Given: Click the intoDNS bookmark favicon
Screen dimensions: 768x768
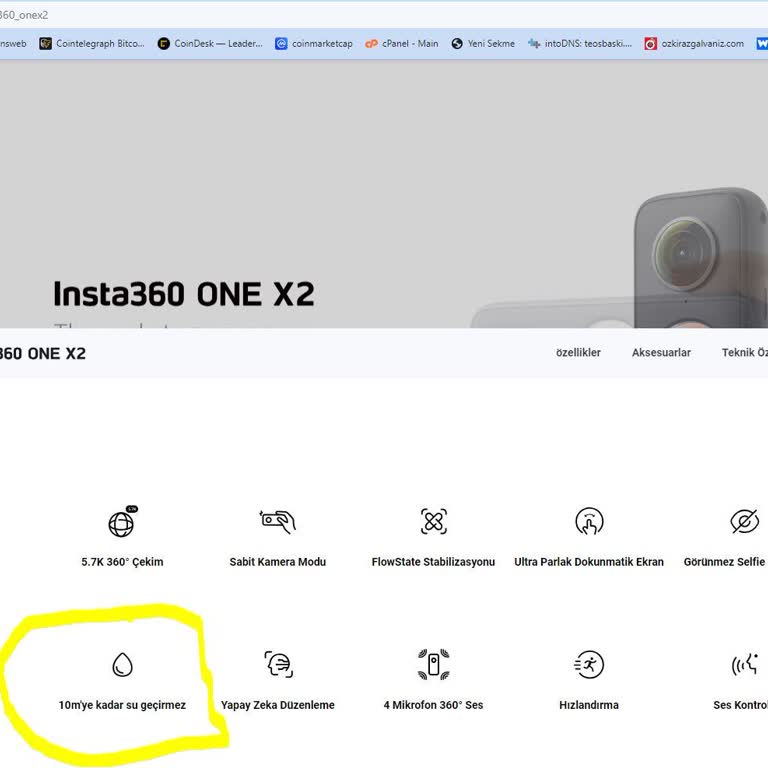Looking at the screenshot, I should tap(534, 44).
